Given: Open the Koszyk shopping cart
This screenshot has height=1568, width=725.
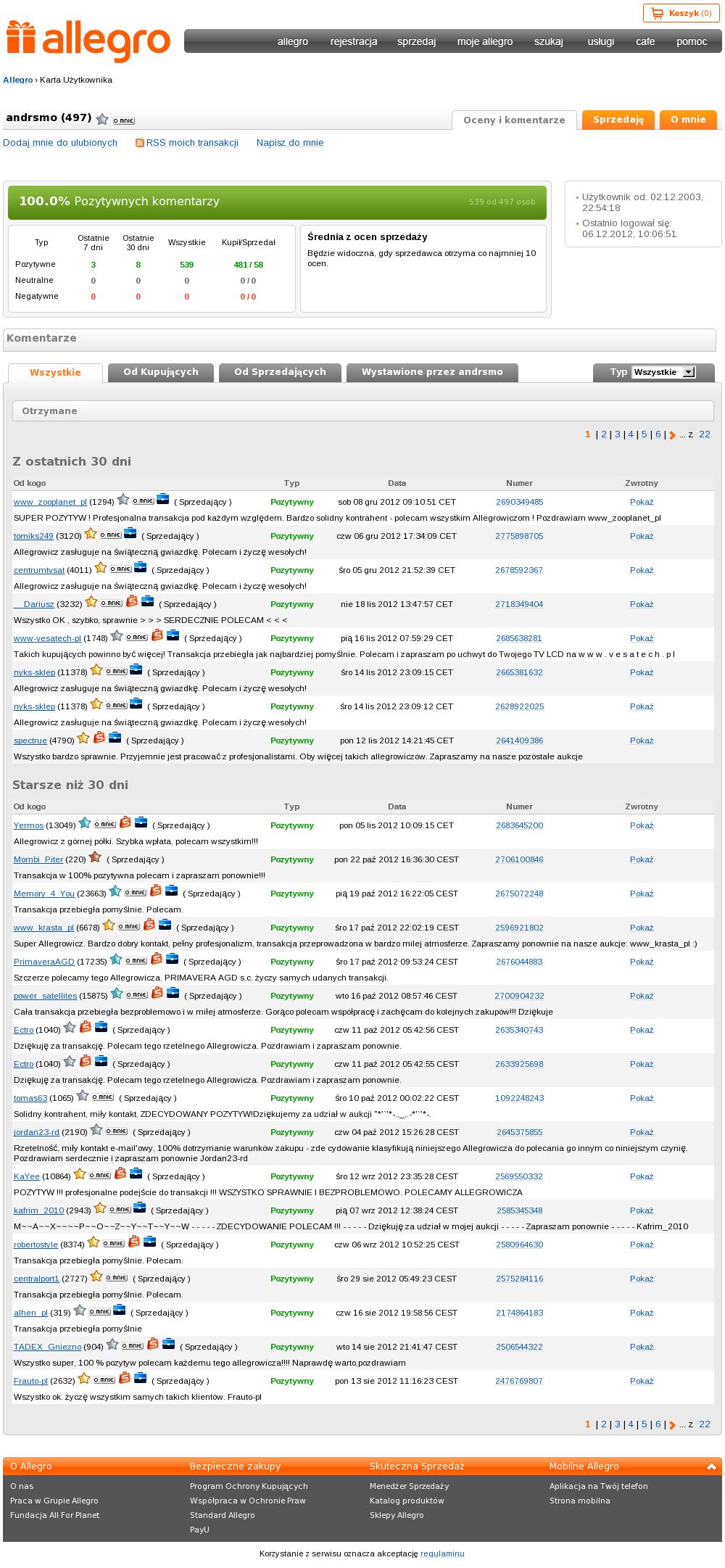Looking at the screenshot, I should click(x=681, y=13).
